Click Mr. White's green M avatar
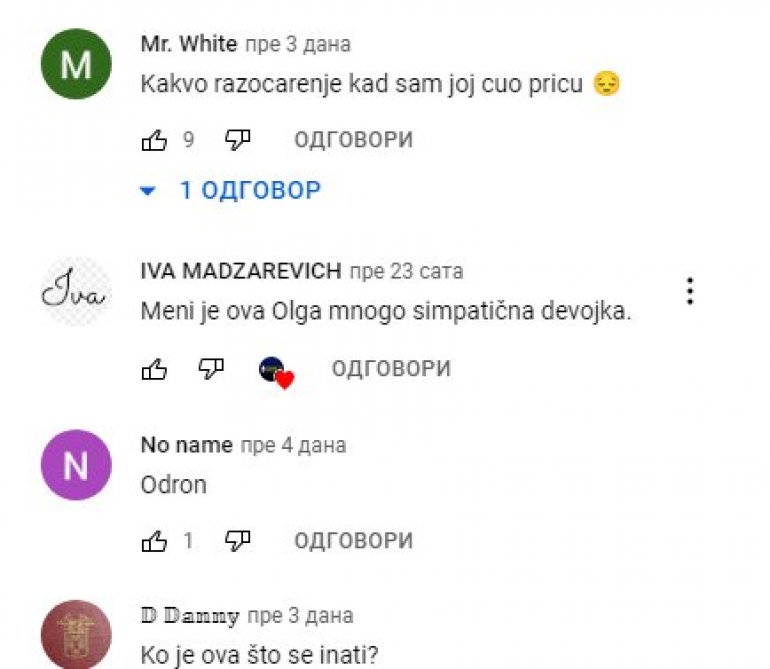 (x=76, y=64)
